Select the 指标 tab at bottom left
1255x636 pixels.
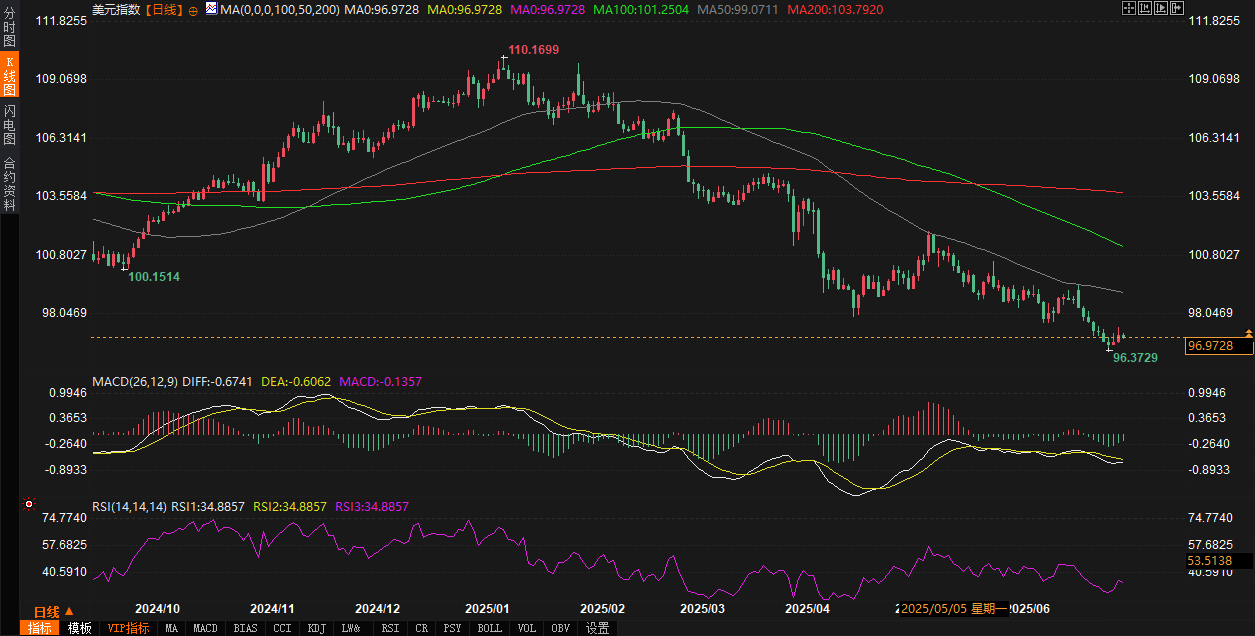point(39,628)
